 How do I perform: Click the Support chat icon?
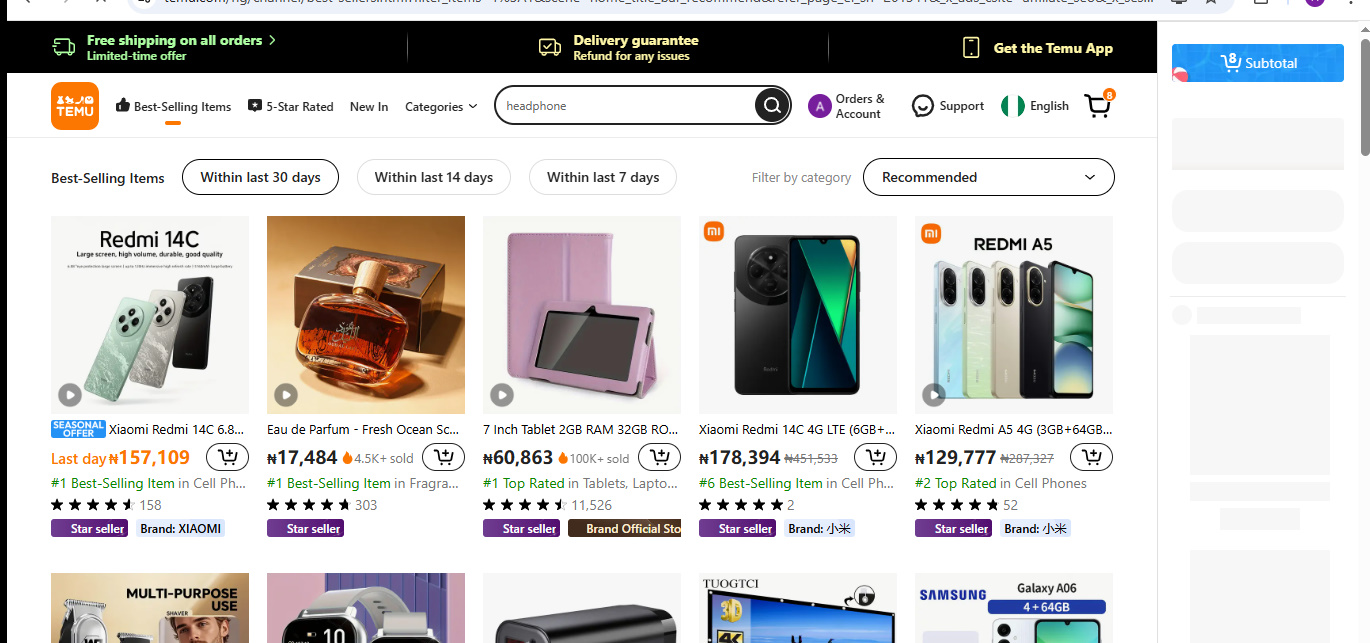pyautogui.click(x=923, y=106)
